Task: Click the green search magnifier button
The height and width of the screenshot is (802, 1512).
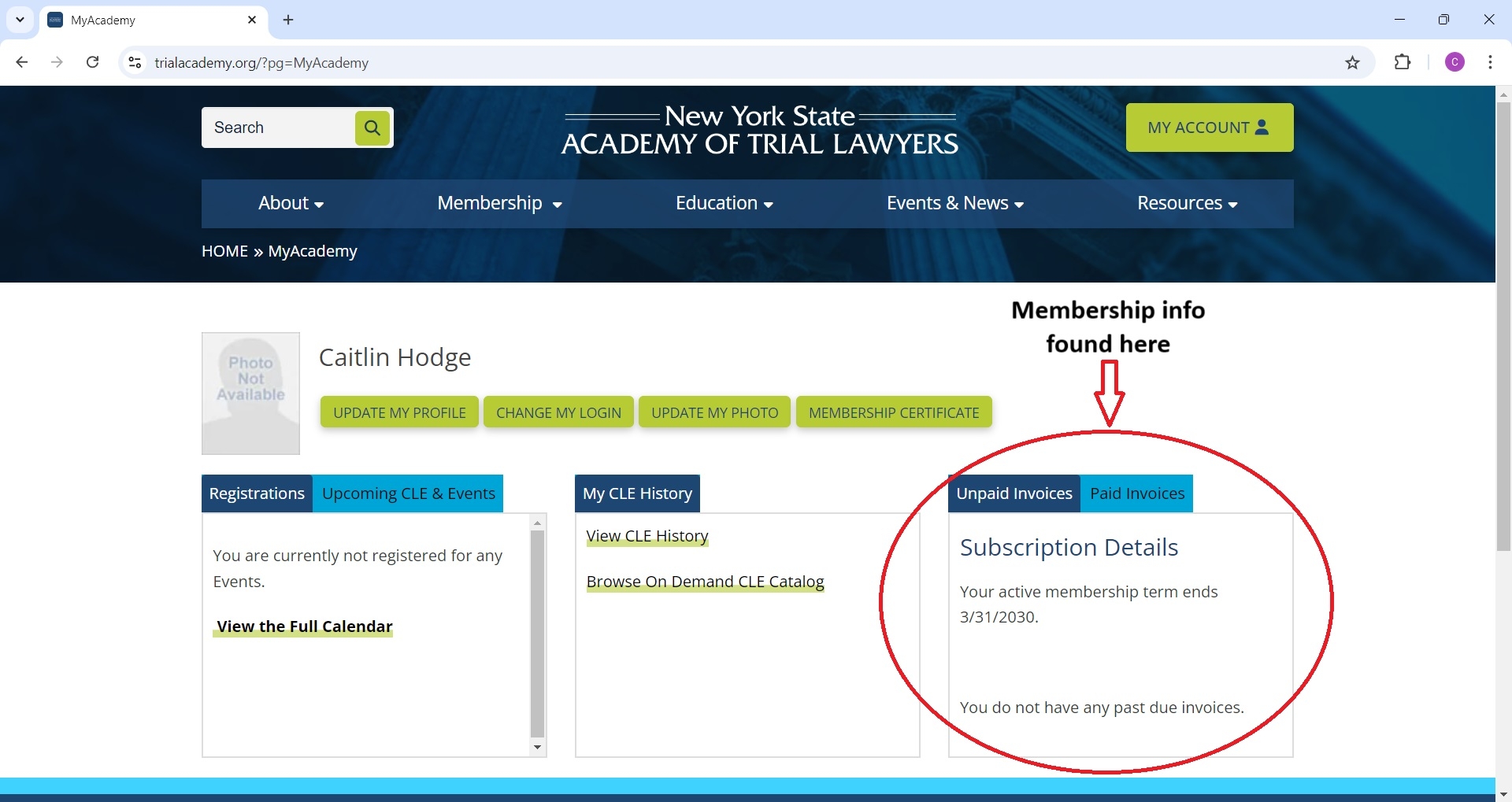Action: 372,128
